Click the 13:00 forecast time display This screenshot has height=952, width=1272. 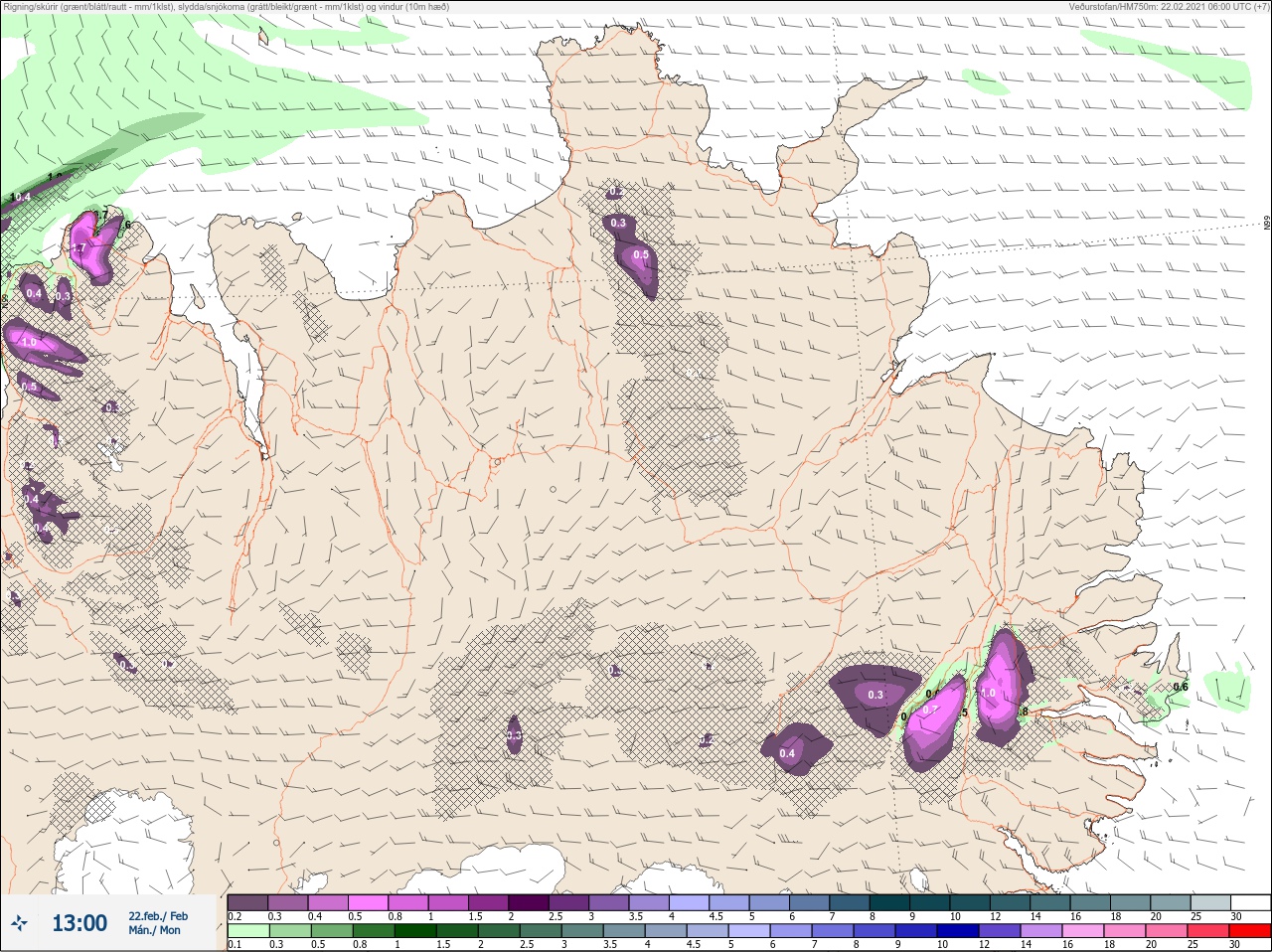point(79,923)
